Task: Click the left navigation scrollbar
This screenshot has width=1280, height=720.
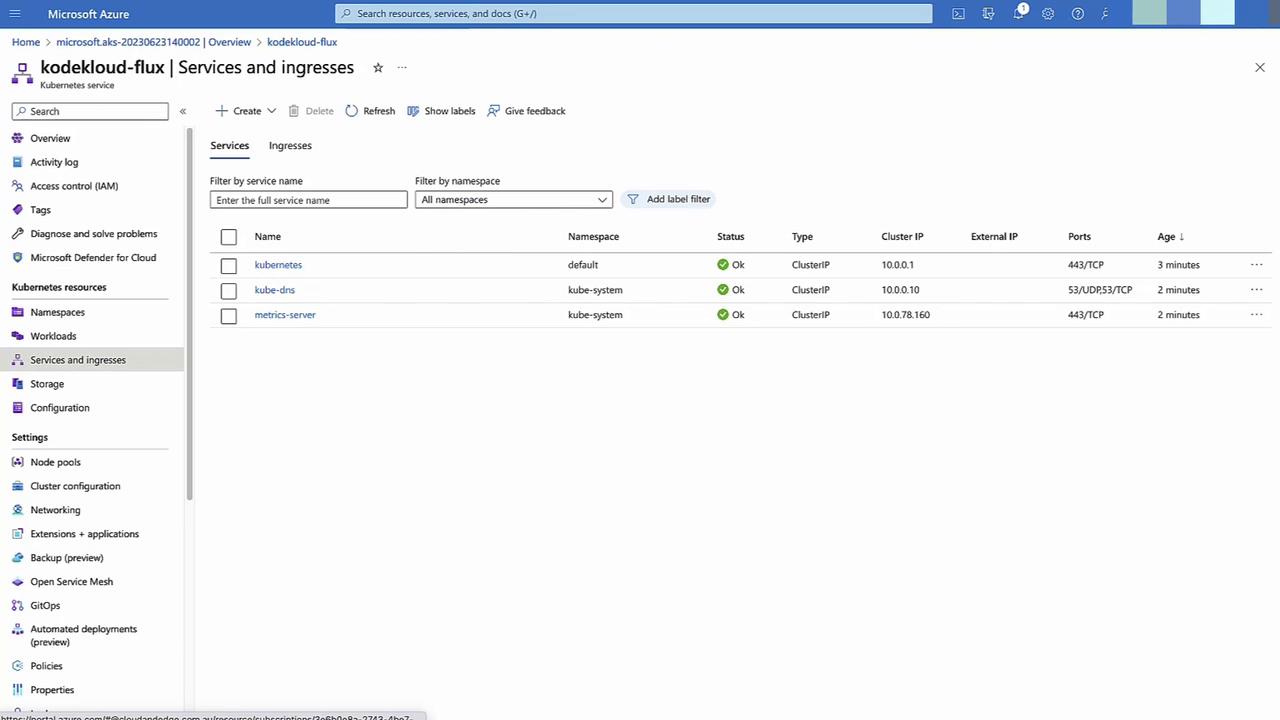Action: coord(189,315)
